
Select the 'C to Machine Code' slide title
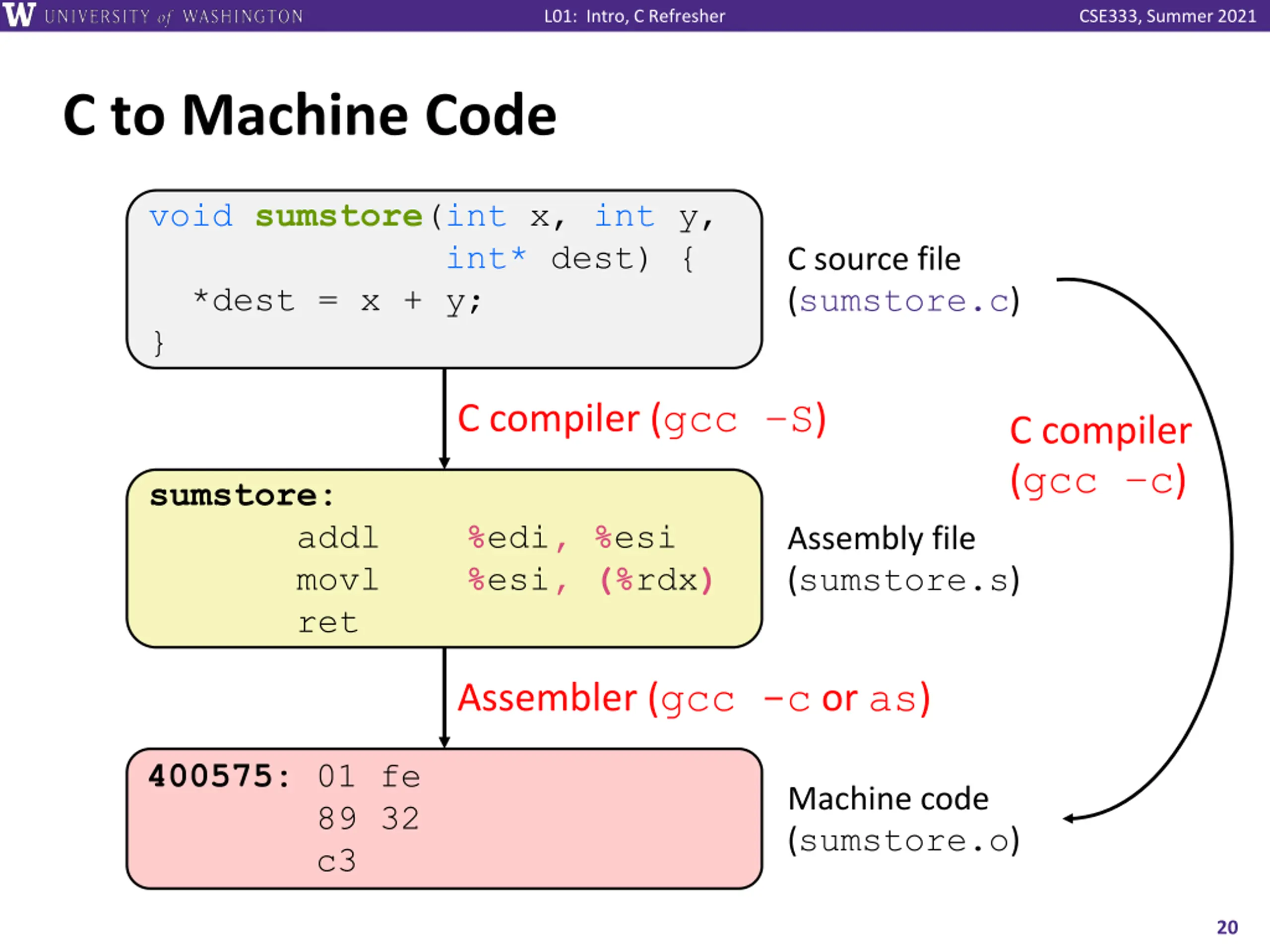pos(310,116)
